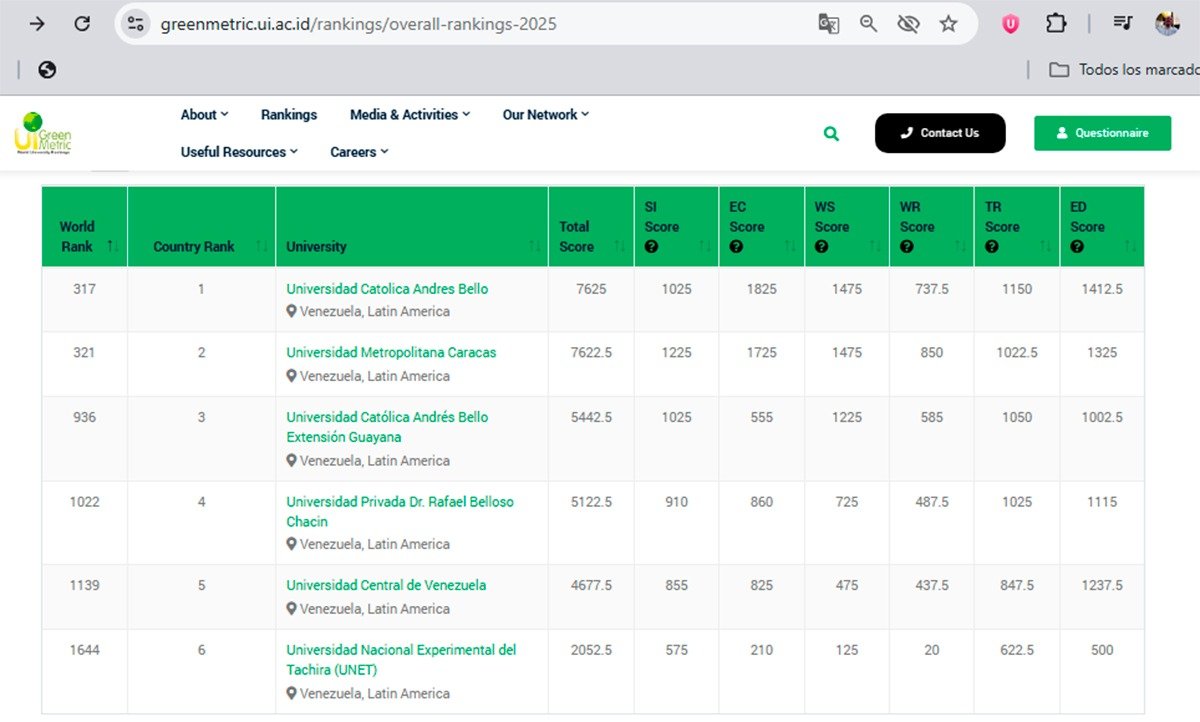1200x722 pixels.
Task: Open the red shield extension icon
Action: 1011,24
